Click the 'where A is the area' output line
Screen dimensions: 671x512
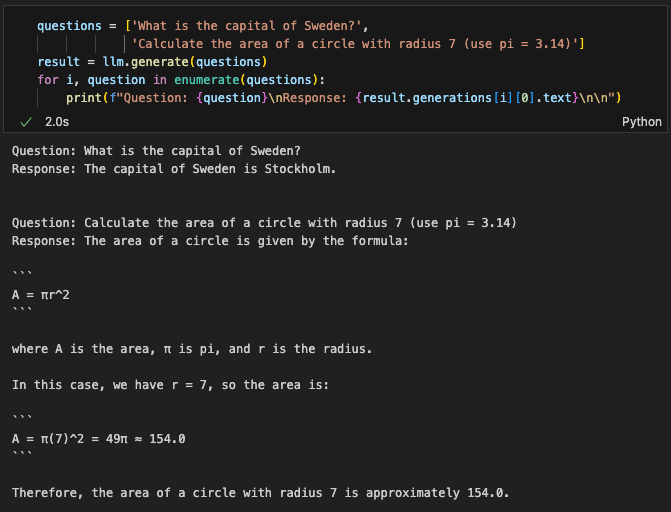coord(192,349)
